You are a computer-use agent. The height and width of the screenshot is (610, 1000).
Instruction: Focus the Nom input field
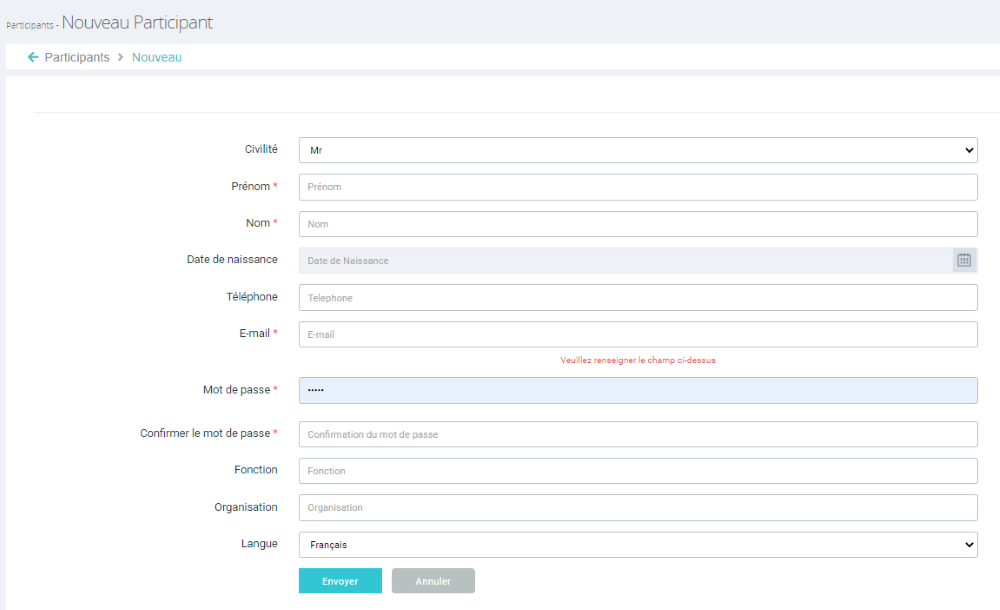pos(638,224)
